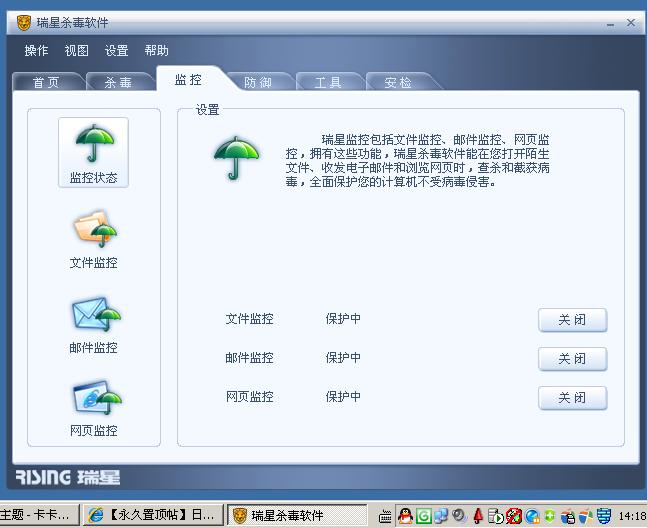Click the green shield plus tray icon
Viewport: 647px width, 528px height.
click(550, 516)
